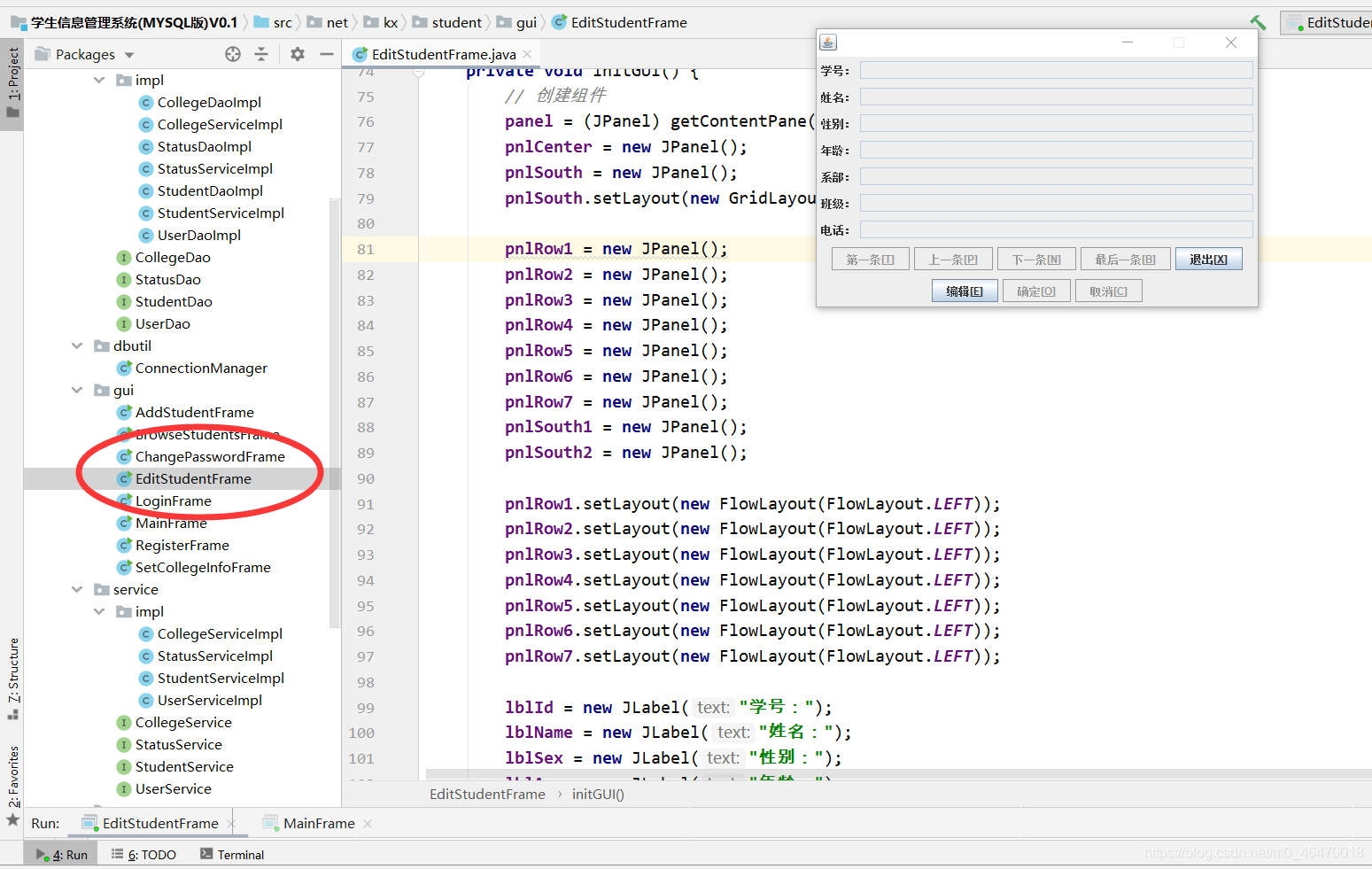Click the 确定[O] button
1372x869 pixels.
tap(1036, 291)
